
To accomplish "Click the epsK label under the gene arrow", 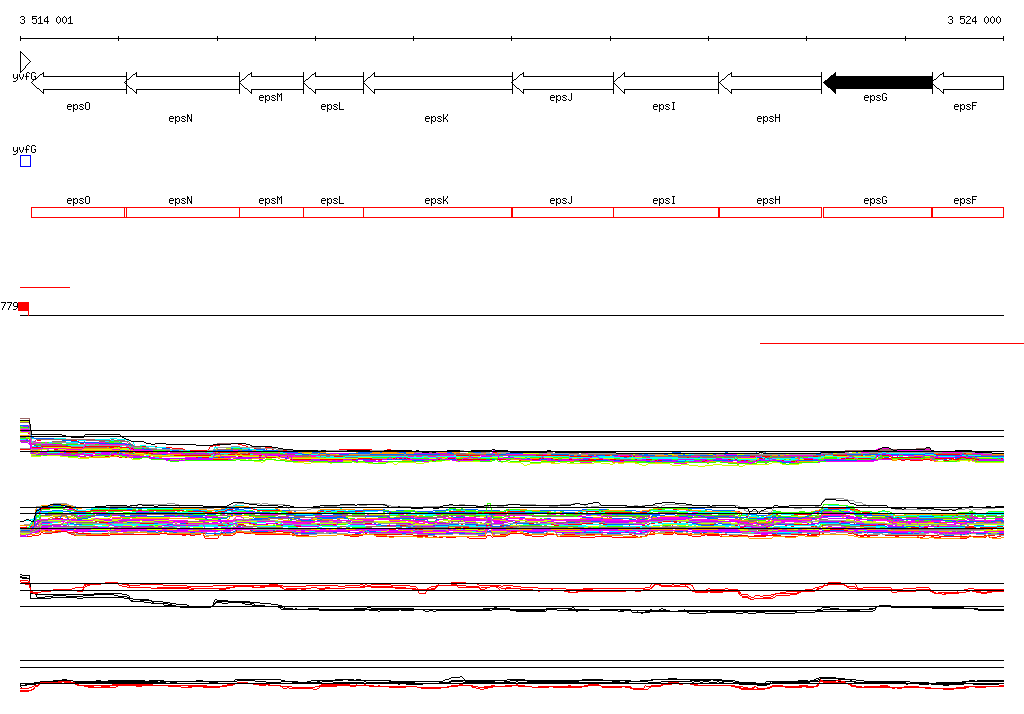I will (x=436, y=118).
